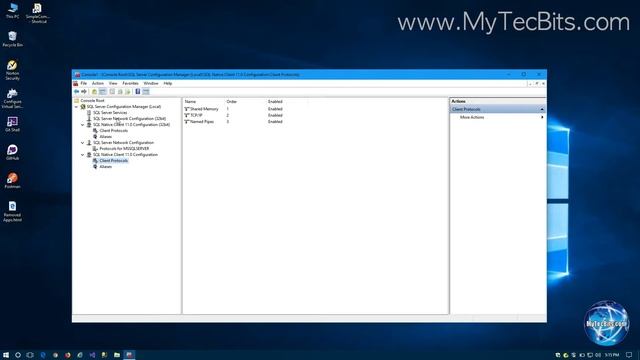Viewport: 640px width, 360px height.
Task: Open the View menu
Action: [113, 83]
